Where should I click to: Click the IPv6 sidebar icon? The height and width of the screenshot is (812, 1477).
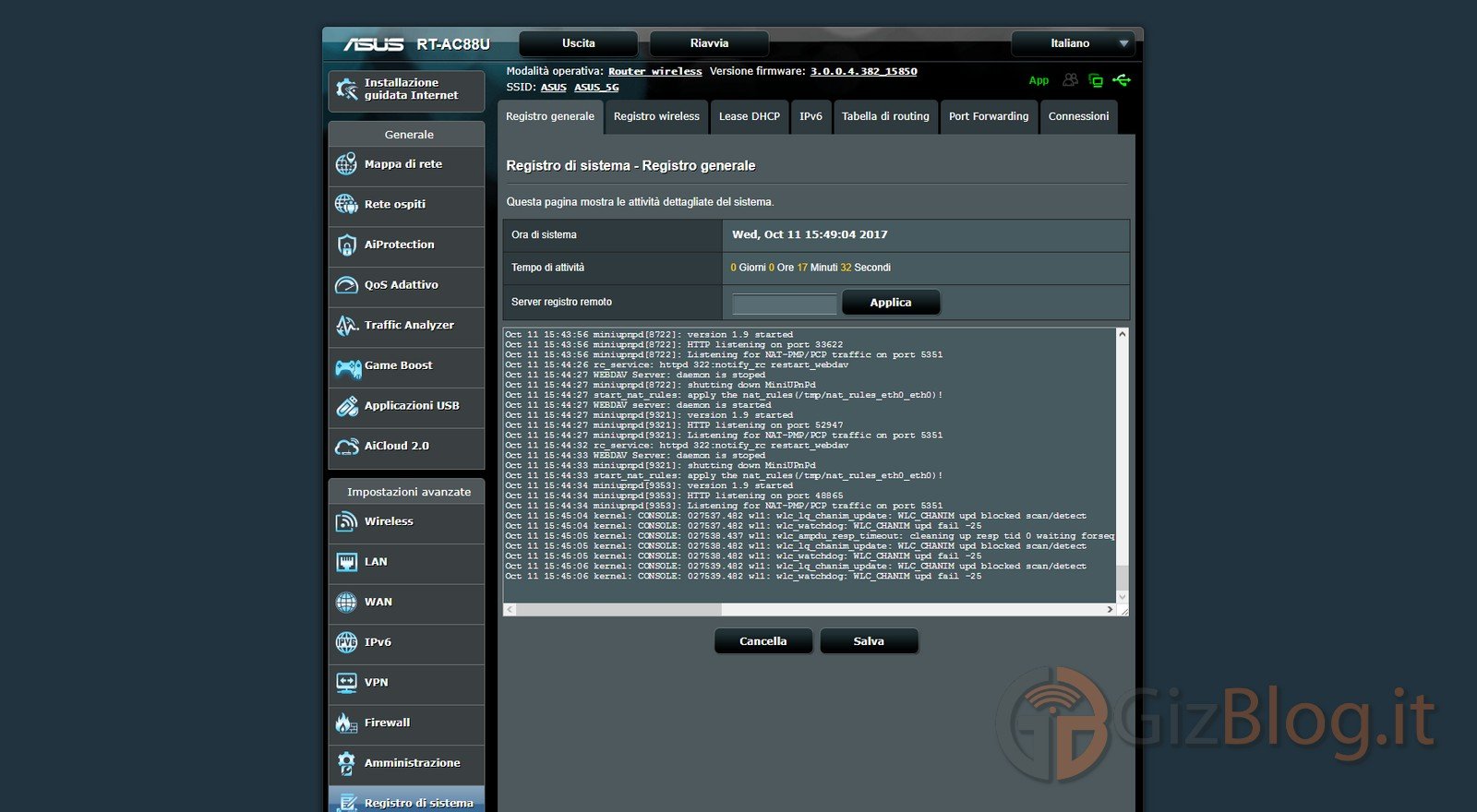[346, 642]
